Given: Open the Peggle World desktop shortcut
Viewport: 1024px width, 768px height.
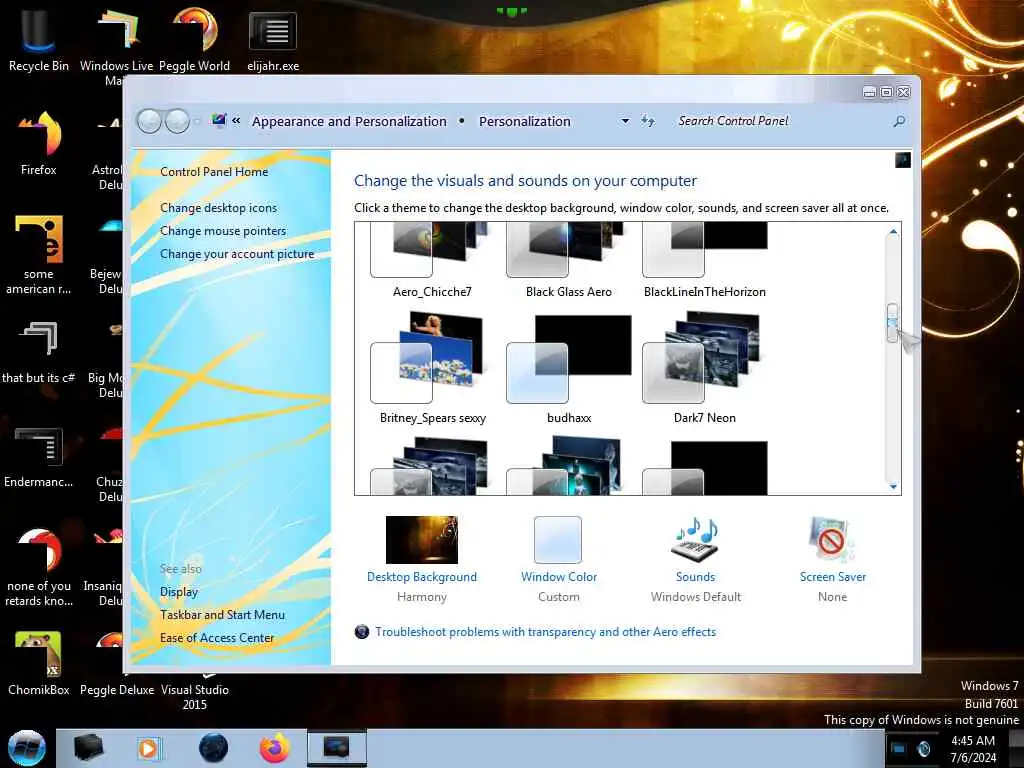Looking at the screenshot, I should coord(194,40).
